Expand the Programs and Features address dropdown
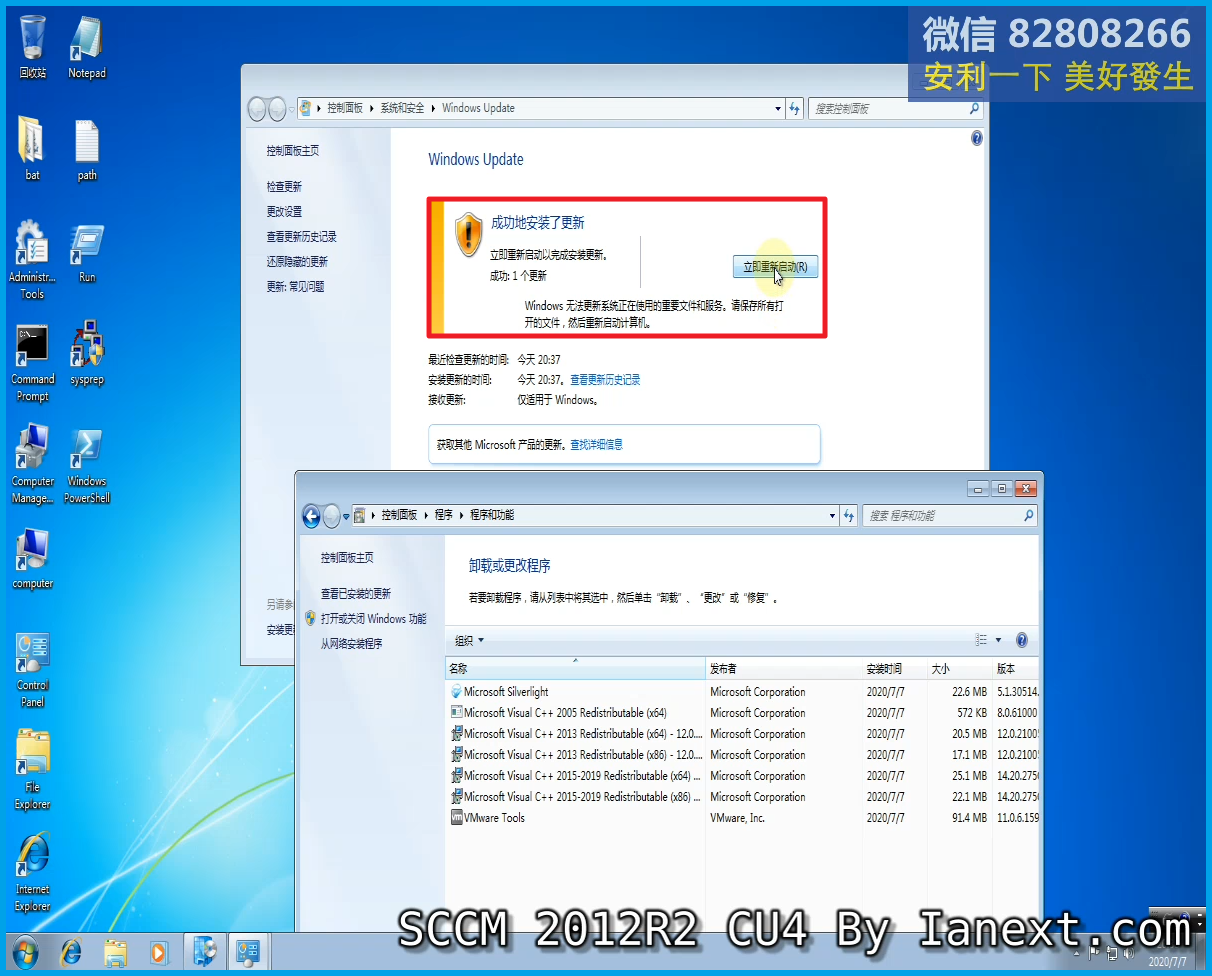 [832, 515]
